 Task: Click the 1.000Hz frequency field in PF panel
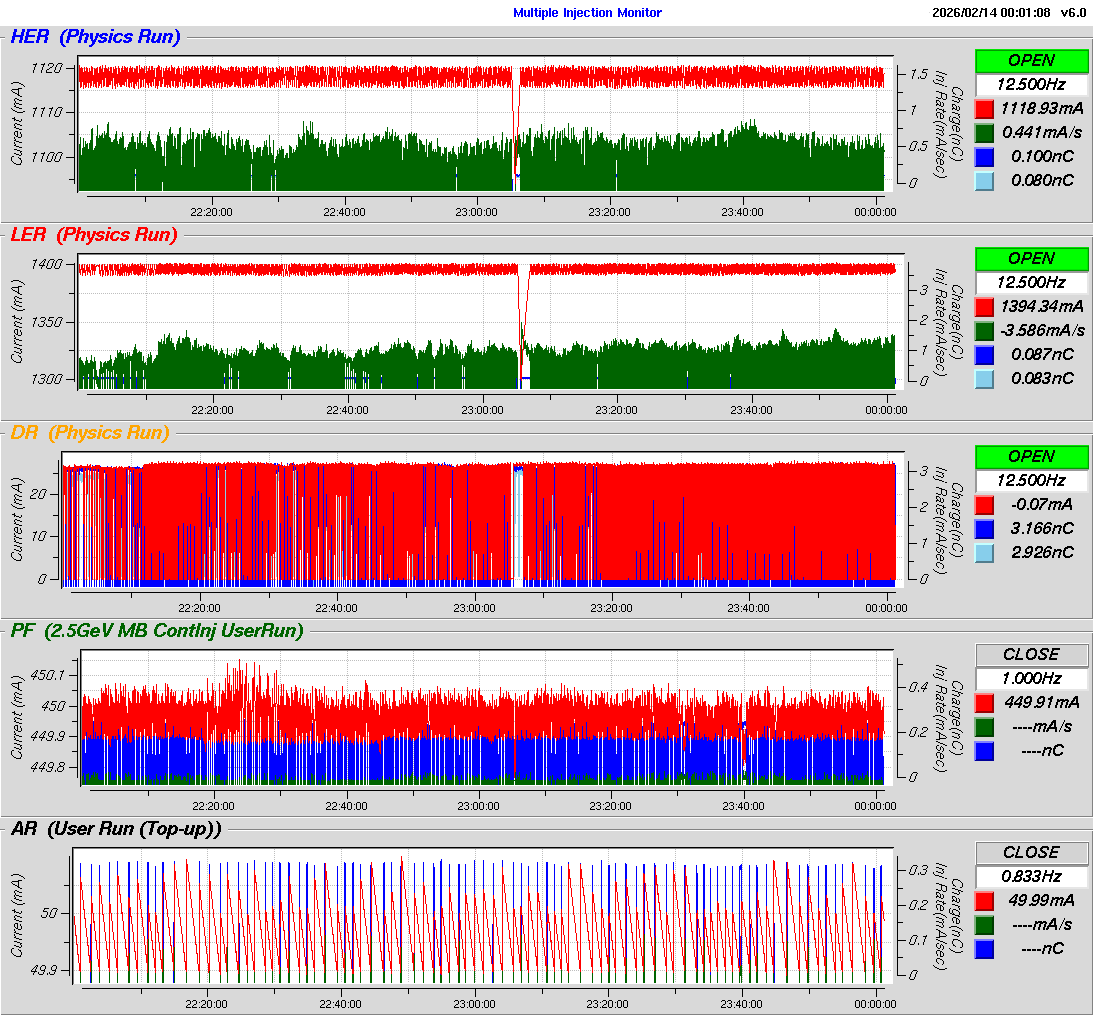1031,678
